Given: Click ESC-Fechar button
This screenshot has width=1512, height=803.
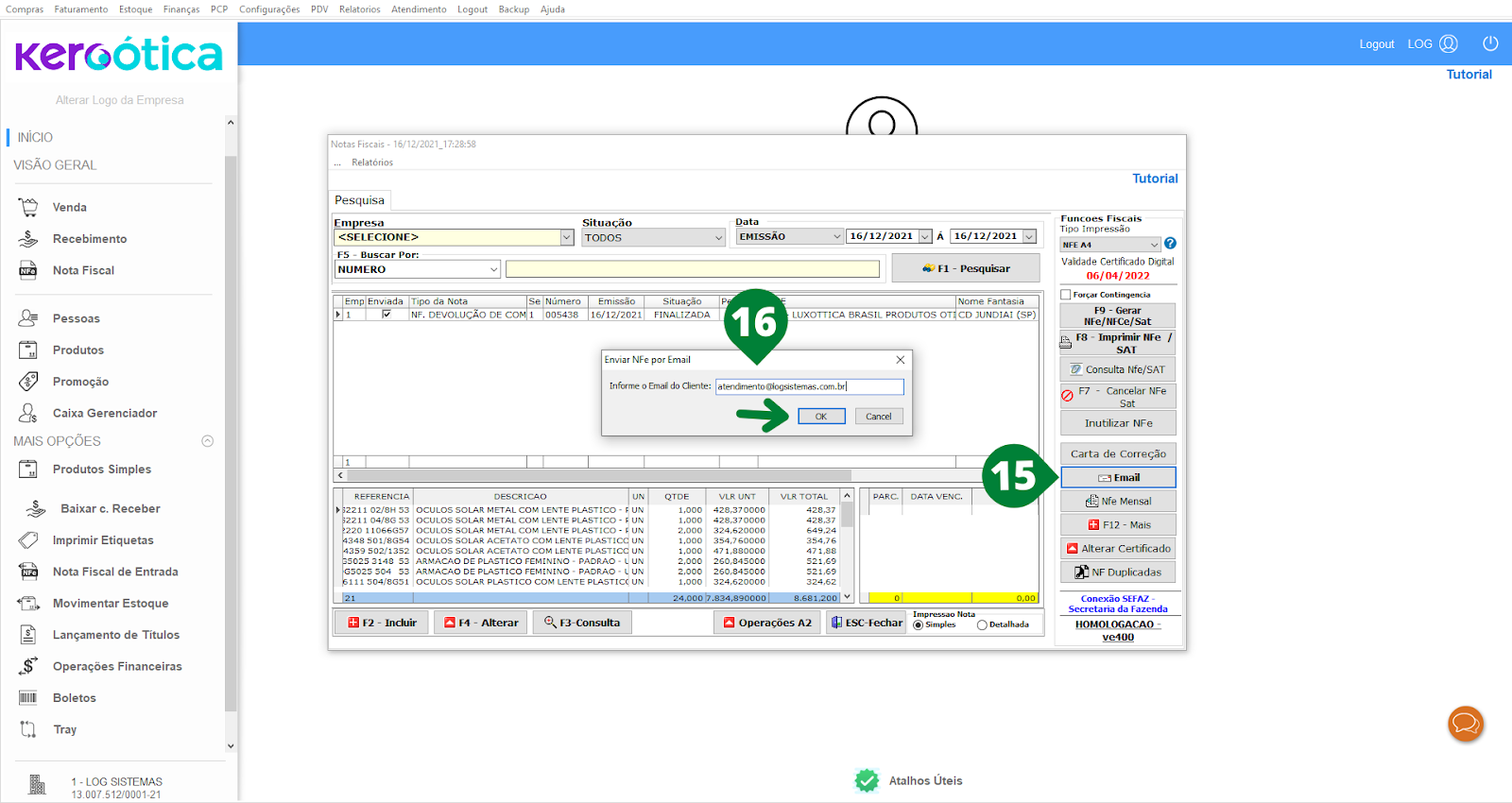Looking at the screenshot, I should click(867, 623).
